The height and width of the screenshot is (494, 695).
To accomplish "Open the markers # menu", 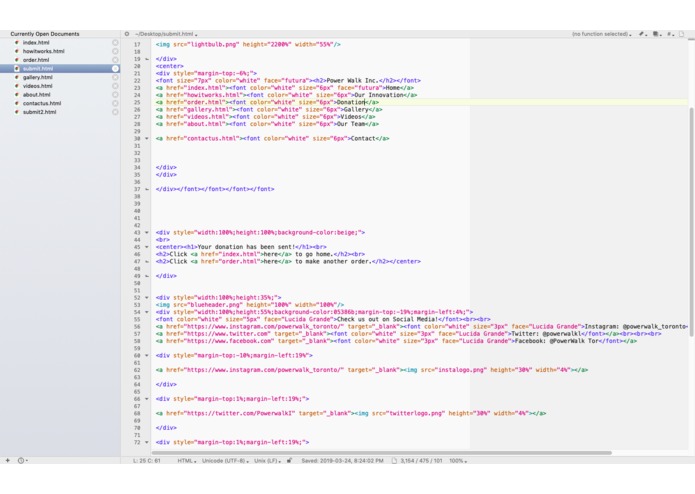I will (x=671, y=34).
